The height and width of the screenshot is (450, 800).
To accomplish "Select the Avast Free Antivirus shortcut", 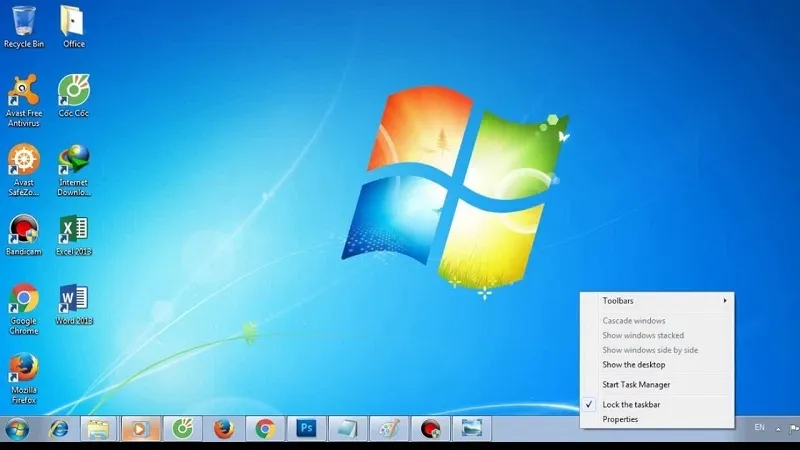I will pos(23,101).
